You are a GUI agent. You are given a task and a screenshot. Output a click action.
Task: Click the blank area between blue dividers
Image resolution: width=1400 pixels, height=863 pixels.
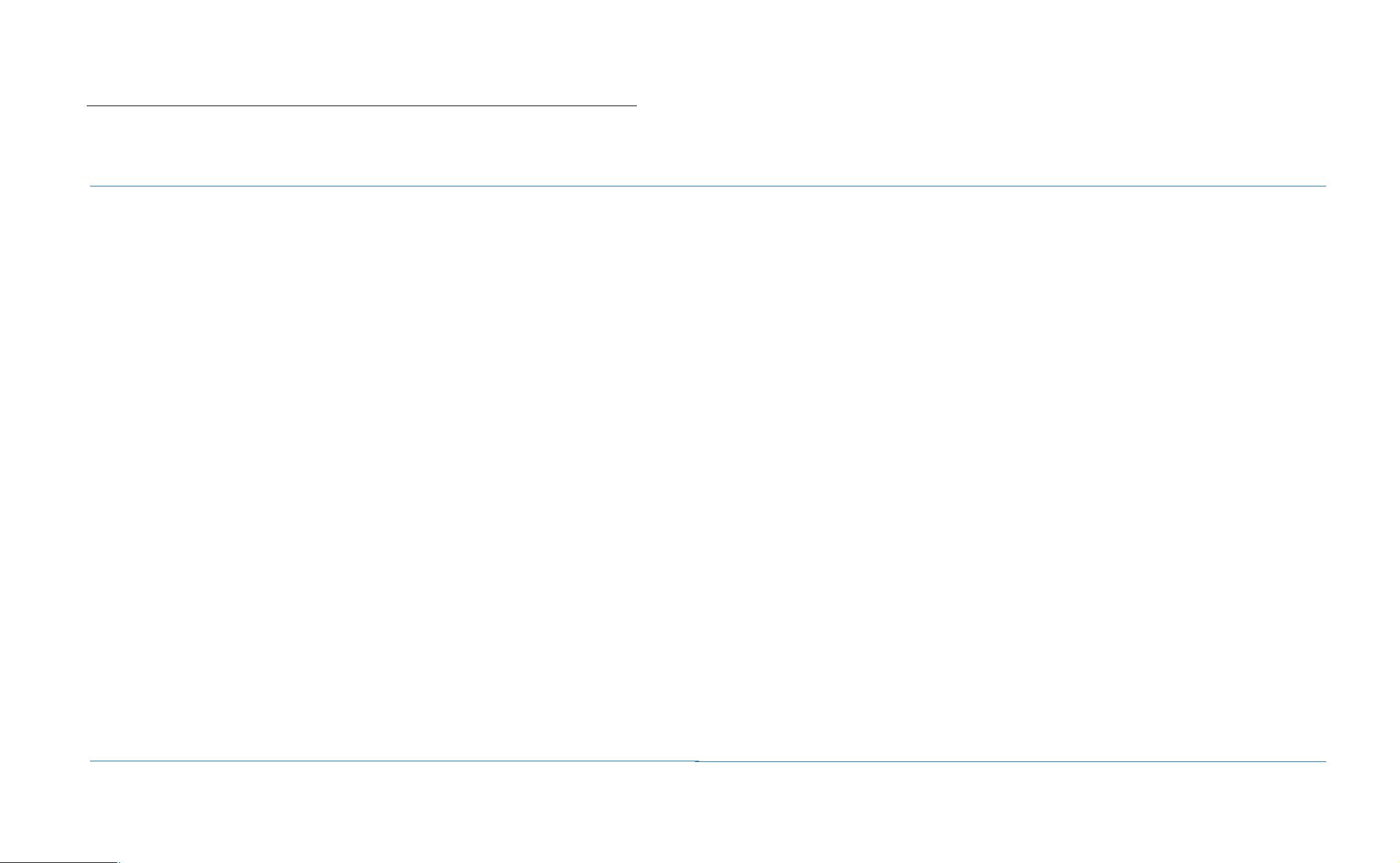707,474
